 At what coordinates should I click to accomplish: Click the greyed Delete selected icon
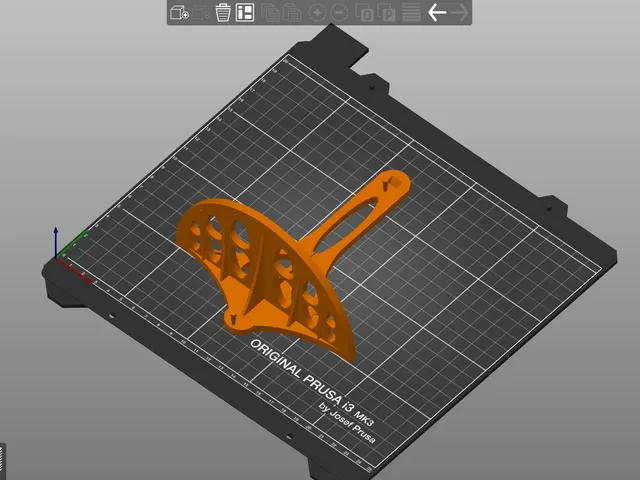click(x=201, y=13)
